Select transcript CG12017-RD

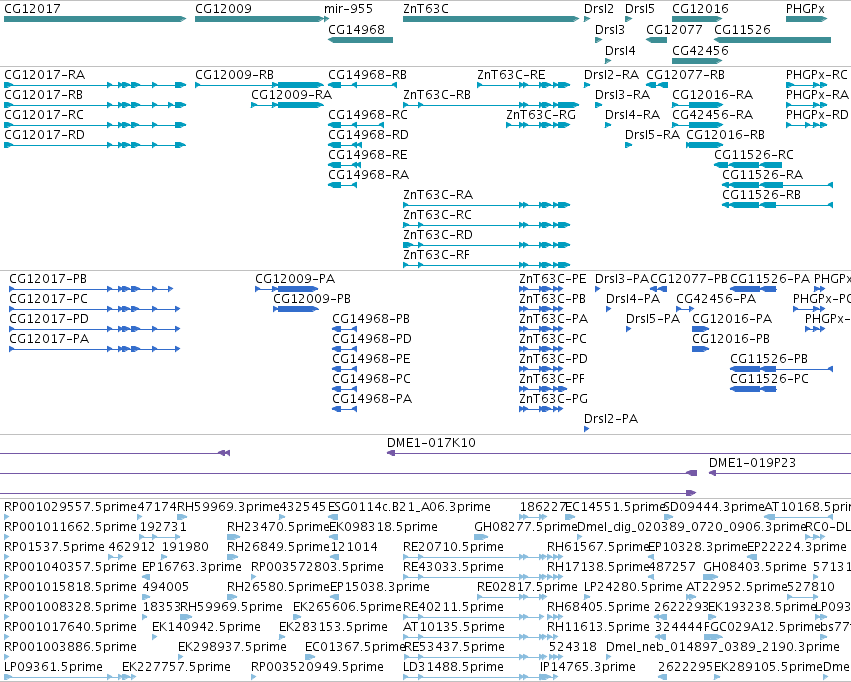point(95,145)
